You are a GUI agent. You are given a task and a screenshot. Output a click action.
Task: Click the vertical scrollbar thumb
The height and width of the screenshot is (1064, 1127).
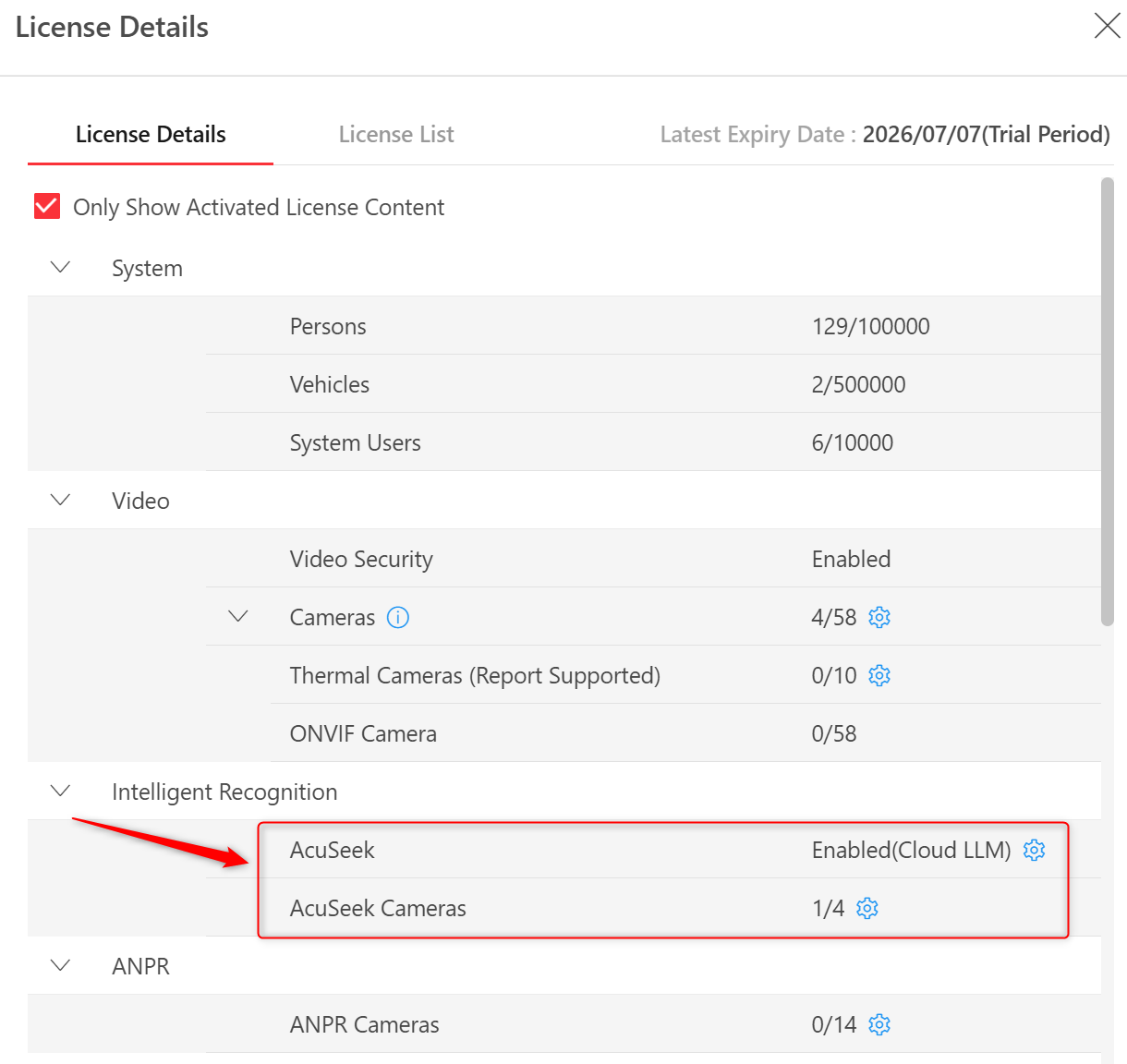[1108, 401]
